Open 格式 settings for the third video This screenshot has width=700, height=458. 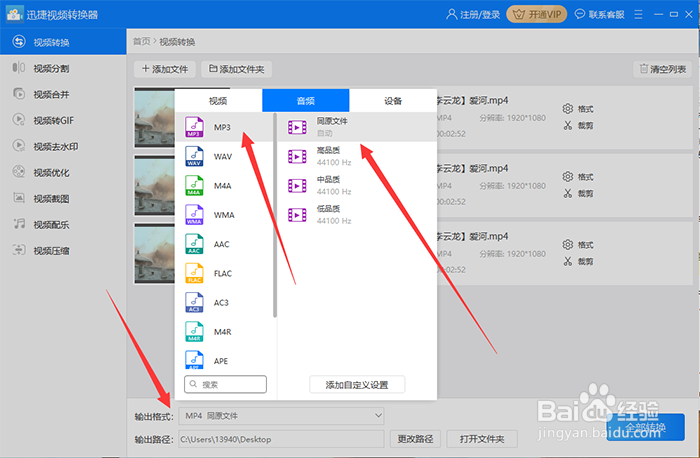pyautogui.click(x=578, y=245)
